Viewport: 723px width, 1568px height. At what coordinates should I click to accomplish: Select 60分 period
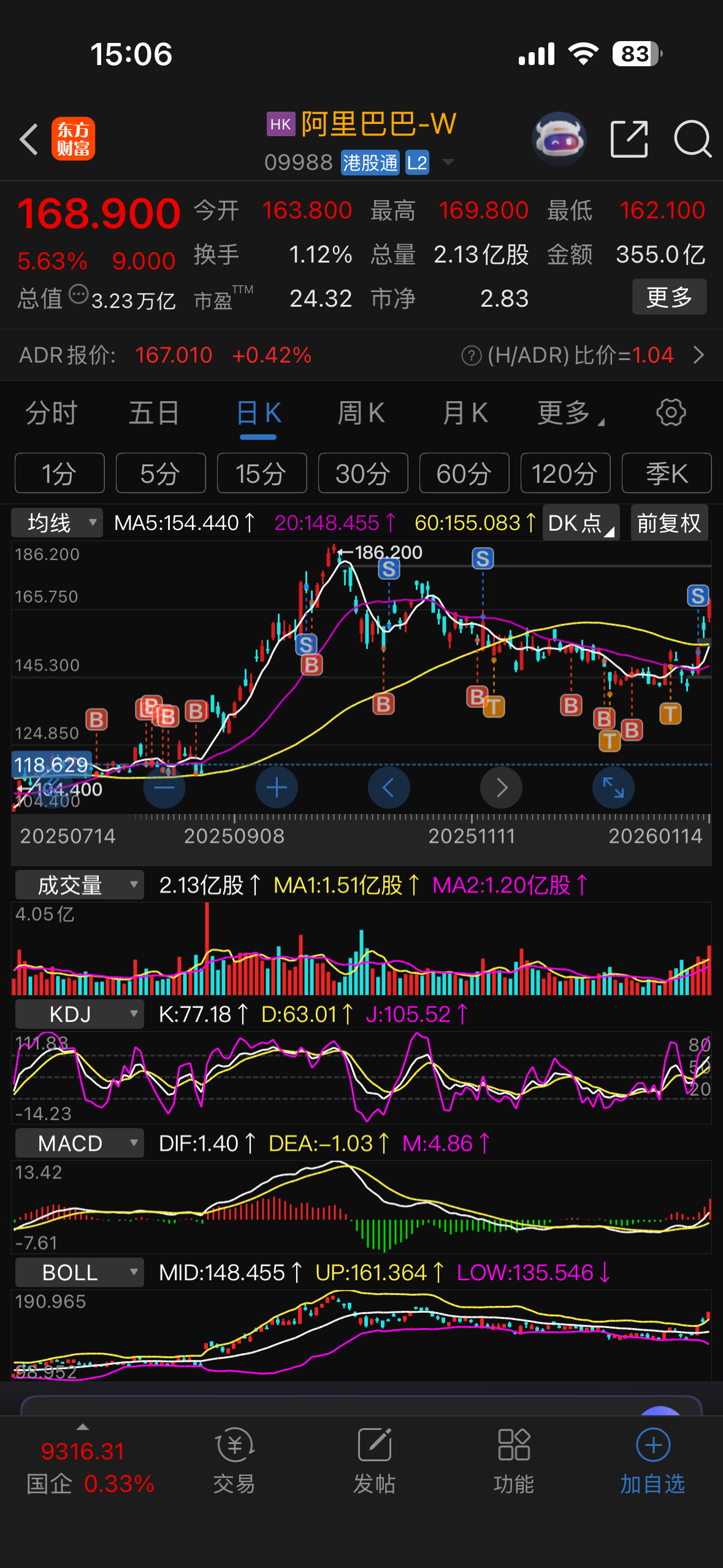[464, 473]
